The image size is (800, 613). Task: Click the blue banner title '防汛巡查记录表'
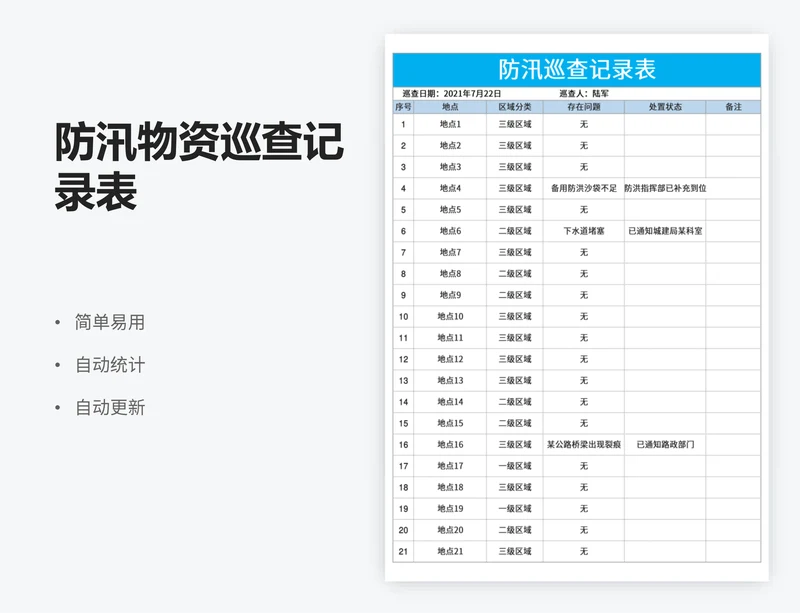[577, 69]
